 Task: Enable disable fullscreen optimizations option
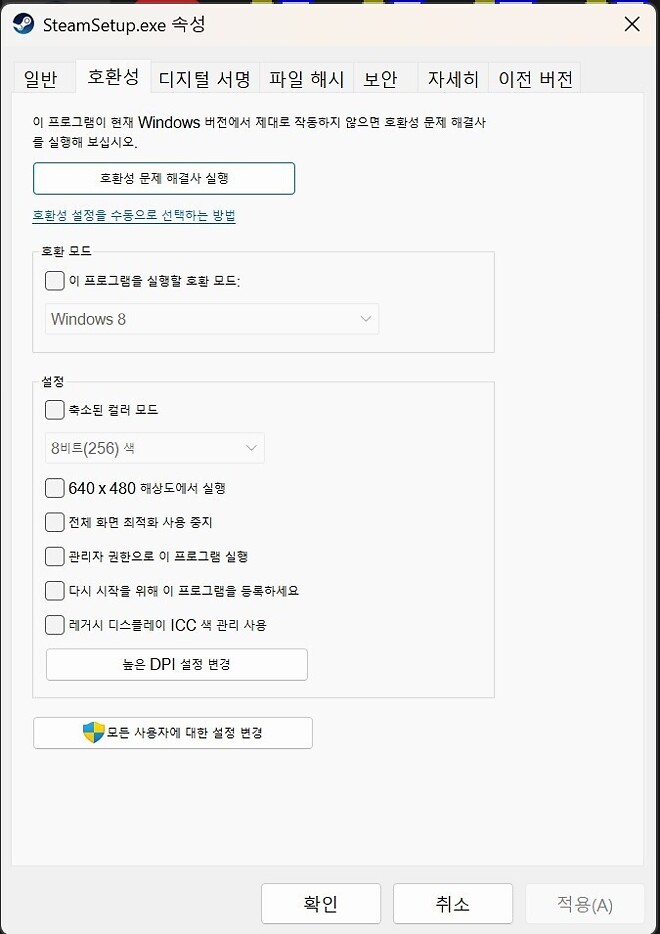point(55,521)
